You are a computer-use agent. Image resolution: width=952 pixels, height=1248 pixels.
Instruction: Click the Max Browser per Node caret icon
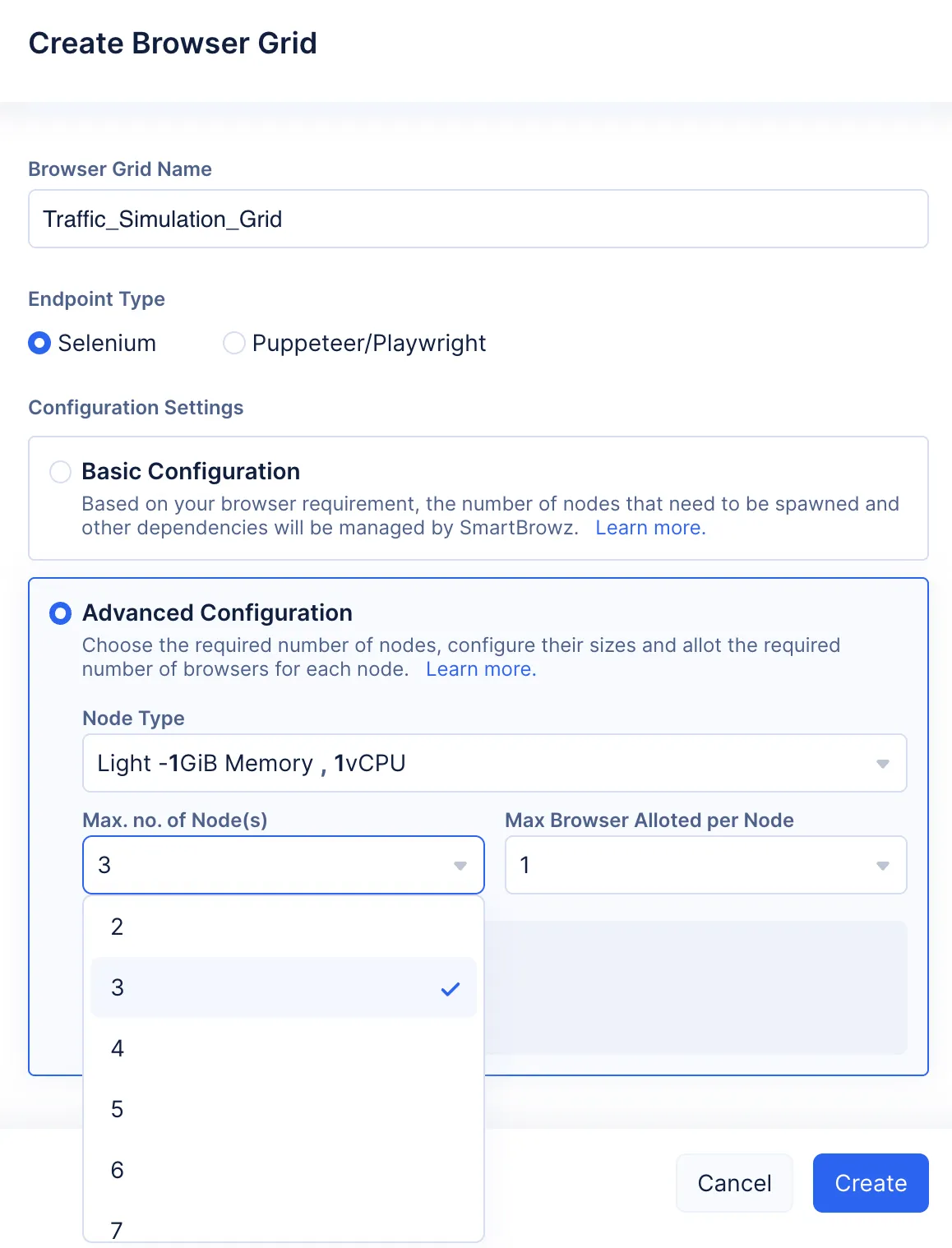(x=882, y=866)
